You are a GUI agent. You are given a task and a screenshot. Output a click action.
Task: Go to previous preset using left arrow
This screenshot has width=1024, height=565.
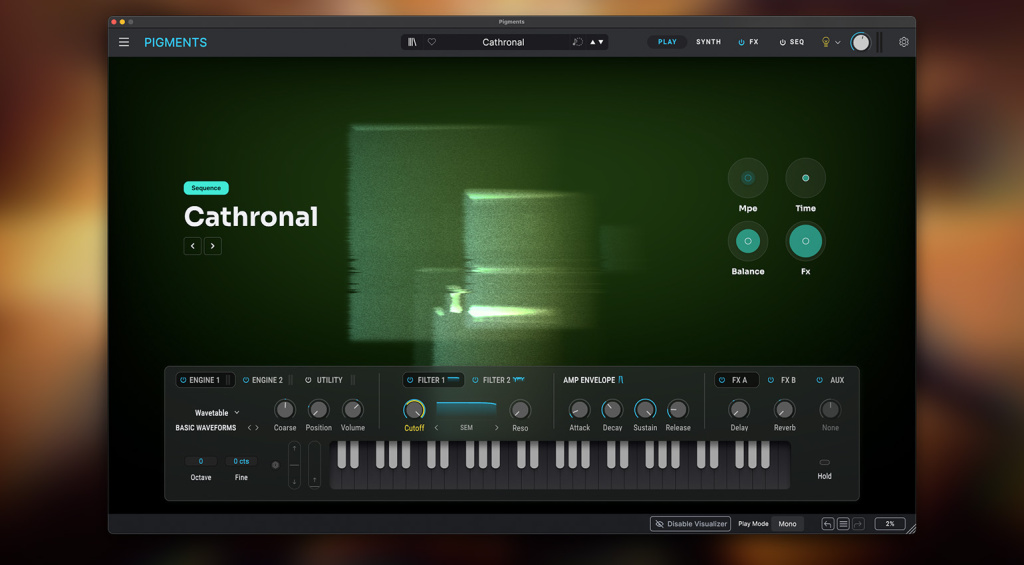coord(193,246)
